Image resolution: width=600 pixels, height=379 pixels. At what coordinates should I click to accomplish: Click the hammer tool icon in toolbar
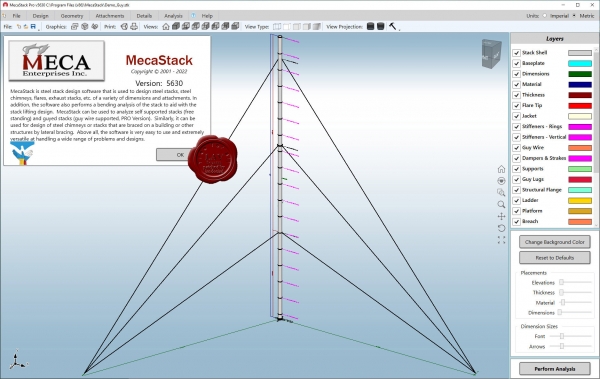pos(393,26)
